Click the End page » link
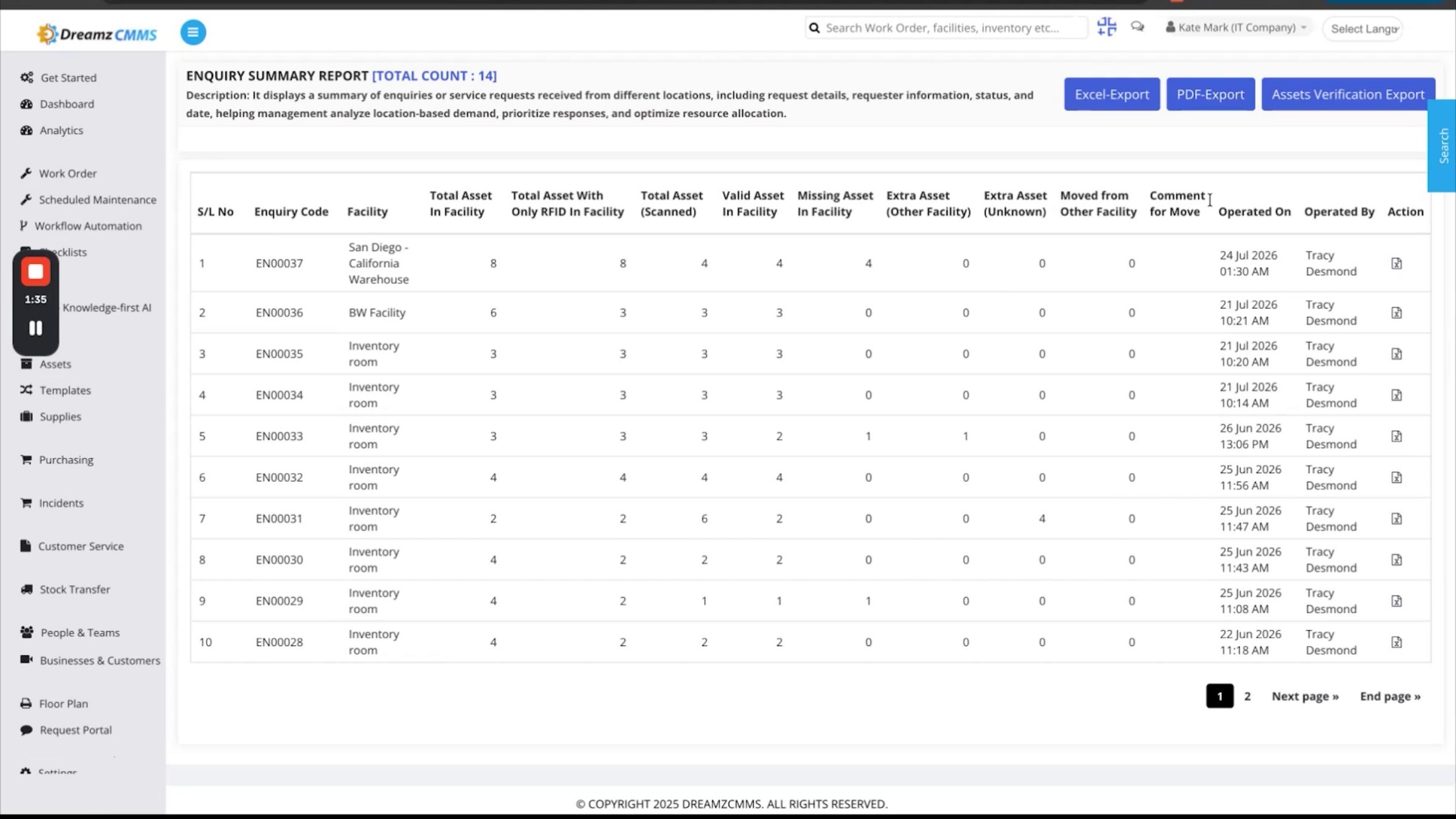This screenshot has width=1456, height=819. [1390, 696]
